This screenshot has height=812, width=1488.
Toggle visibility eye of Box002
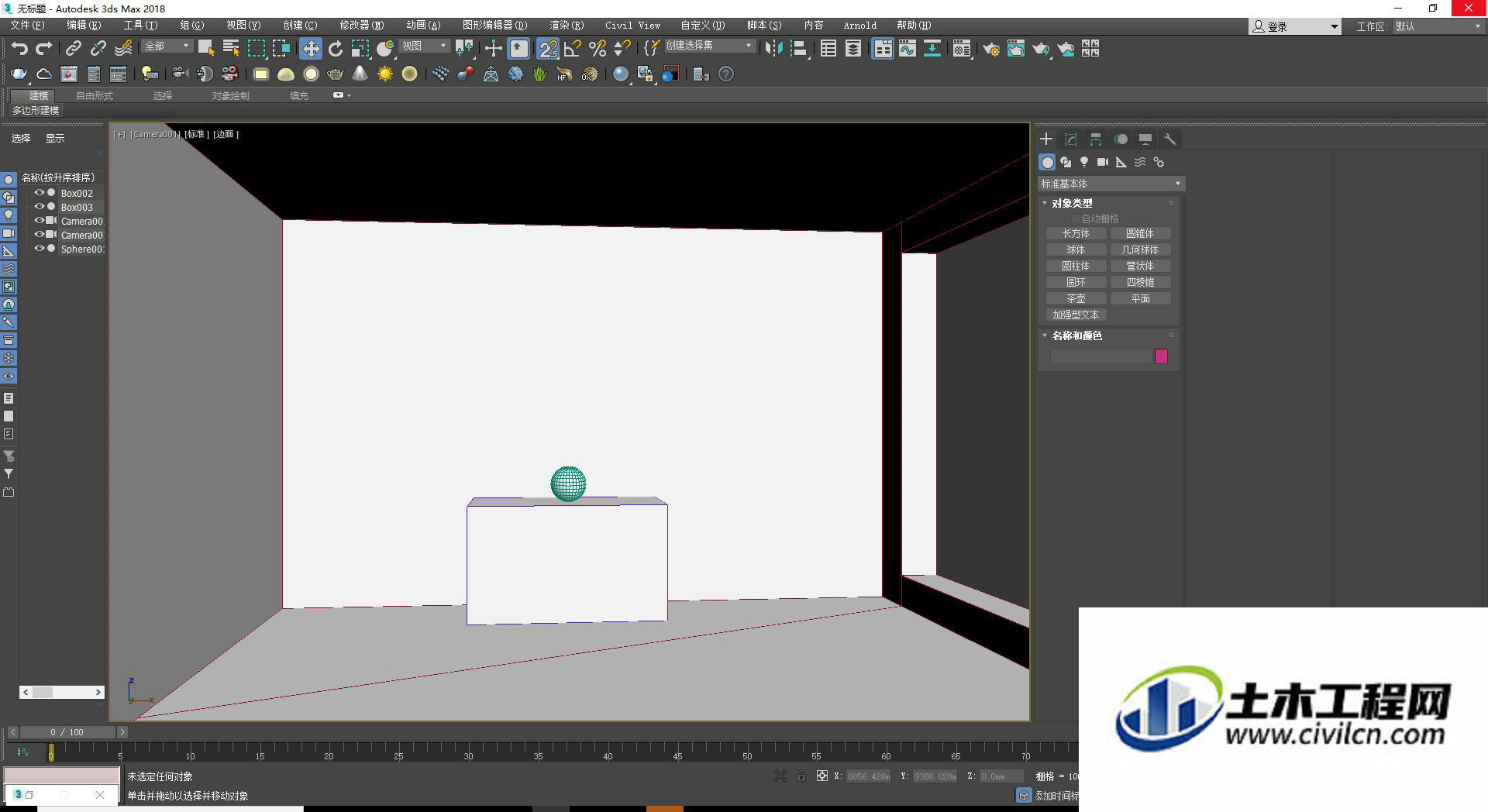pos(39,193)
